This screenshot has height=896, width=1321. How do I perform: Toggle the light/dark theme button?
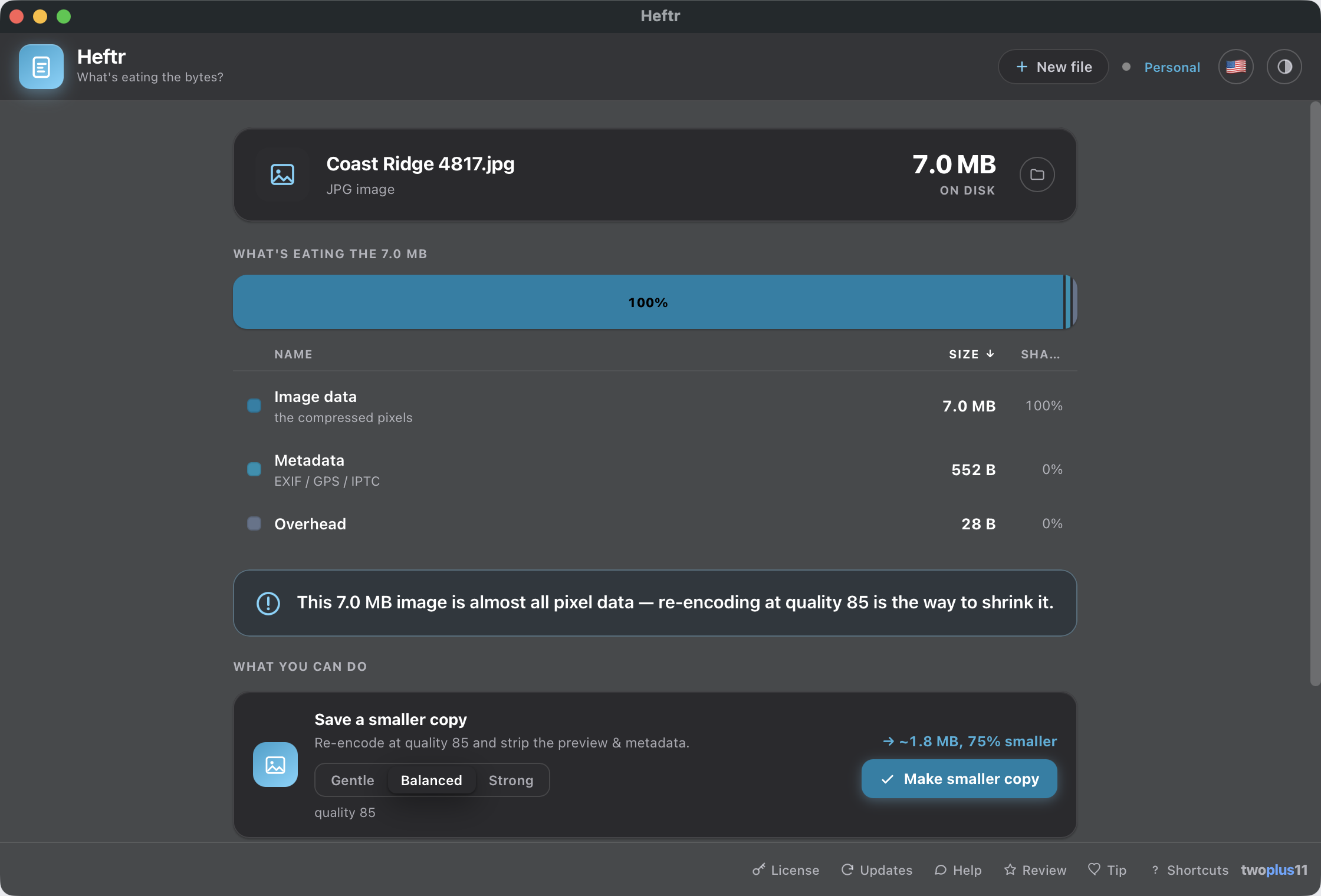1284,67
